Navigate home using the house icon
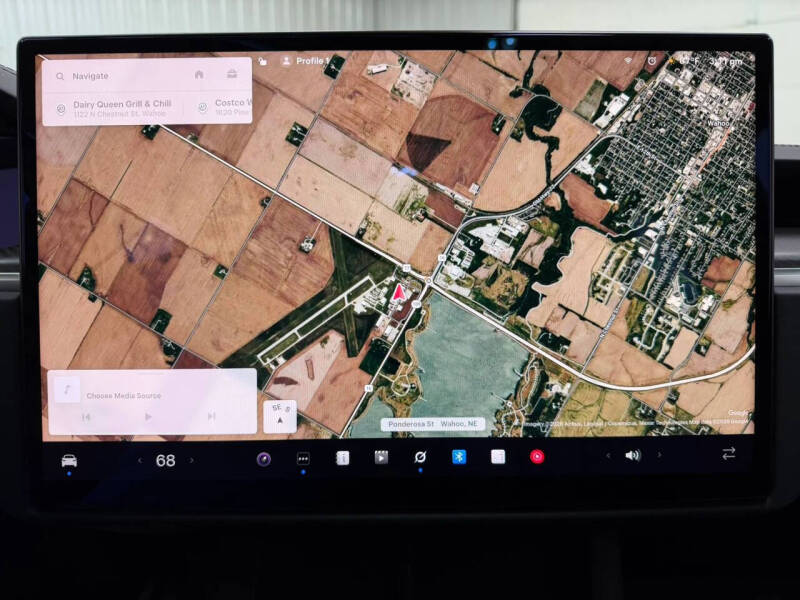Viewport: 800px width, 600px height. point(199,74)
